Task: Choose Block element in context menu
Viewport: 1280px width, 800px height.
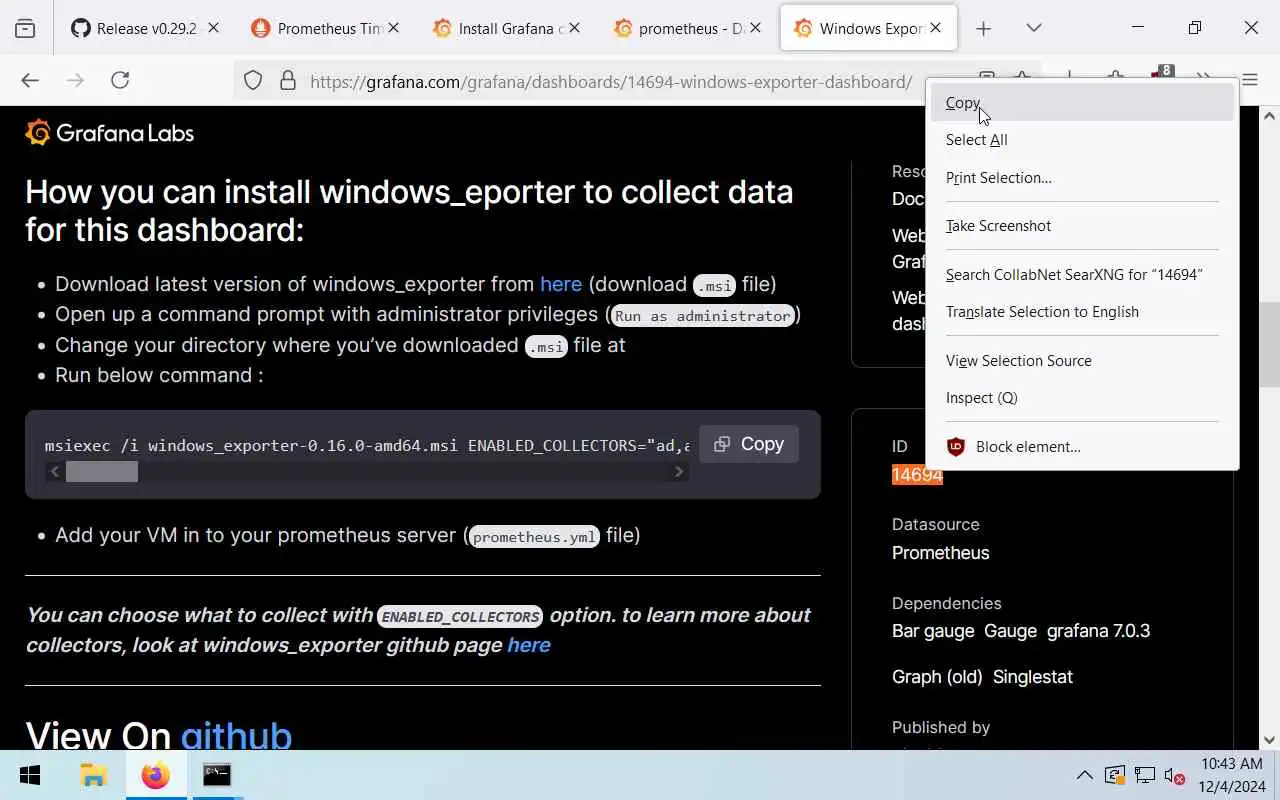Action: pyautogui.click(x=1082, y=447)
